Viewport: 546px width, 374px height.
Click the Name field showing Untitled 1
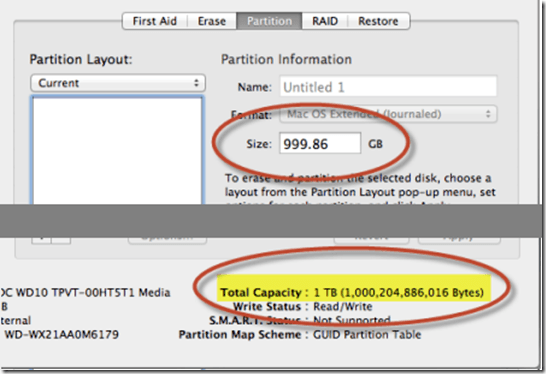click(388, 86)
